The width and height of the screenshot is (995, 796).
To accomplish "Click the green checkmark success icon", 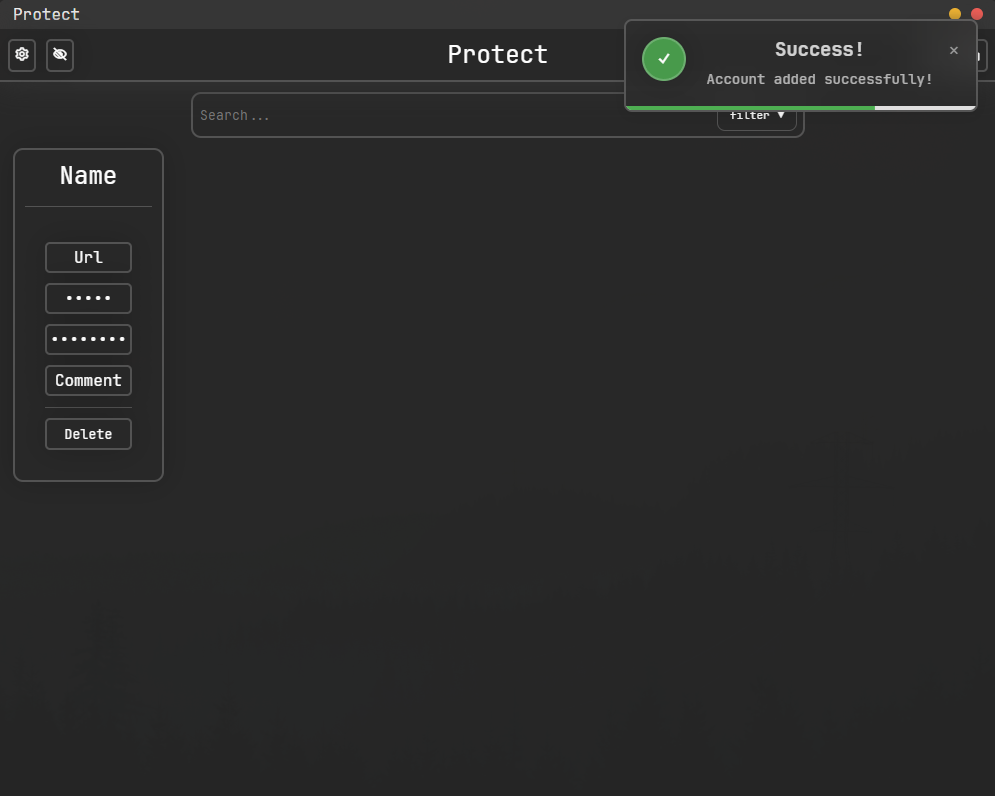I will point(664,59).
